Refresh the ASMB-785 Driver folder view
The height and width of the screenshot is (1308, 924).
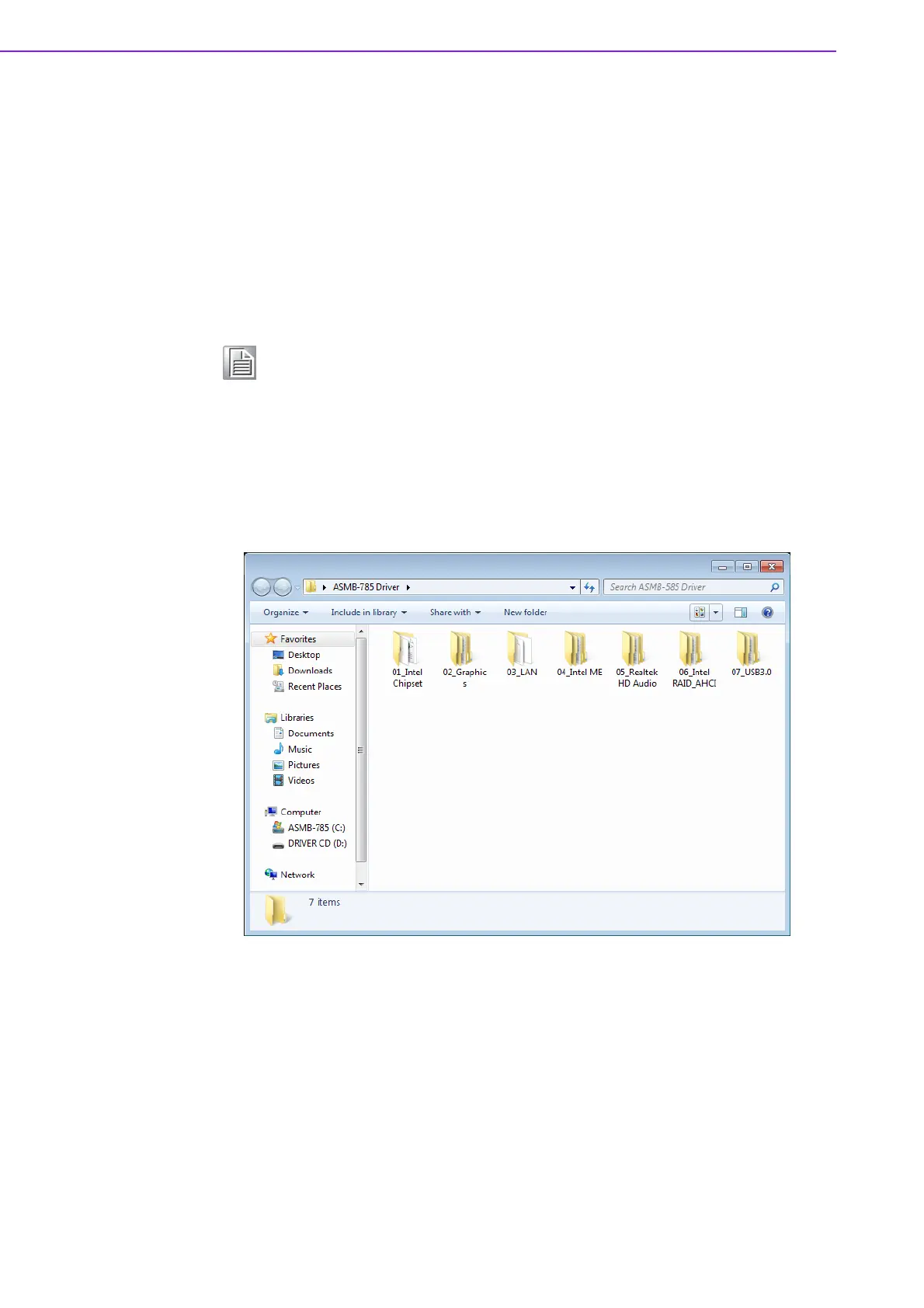click(x=589, y=587)
